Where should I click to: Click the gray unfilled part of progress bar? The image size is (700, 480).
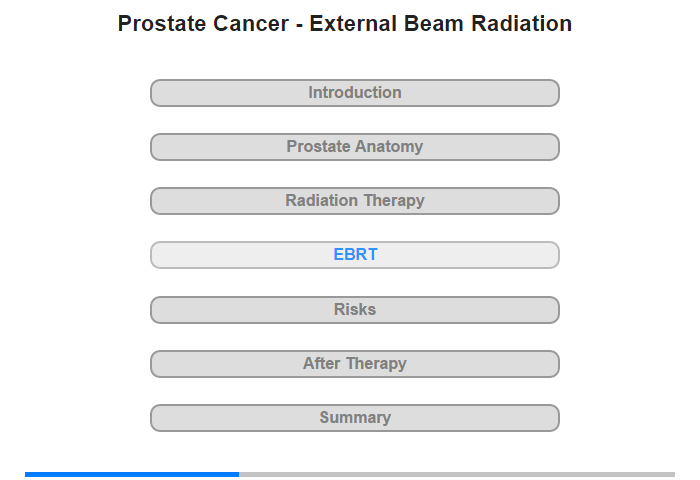pyautogui.click(x=457, y=474)
